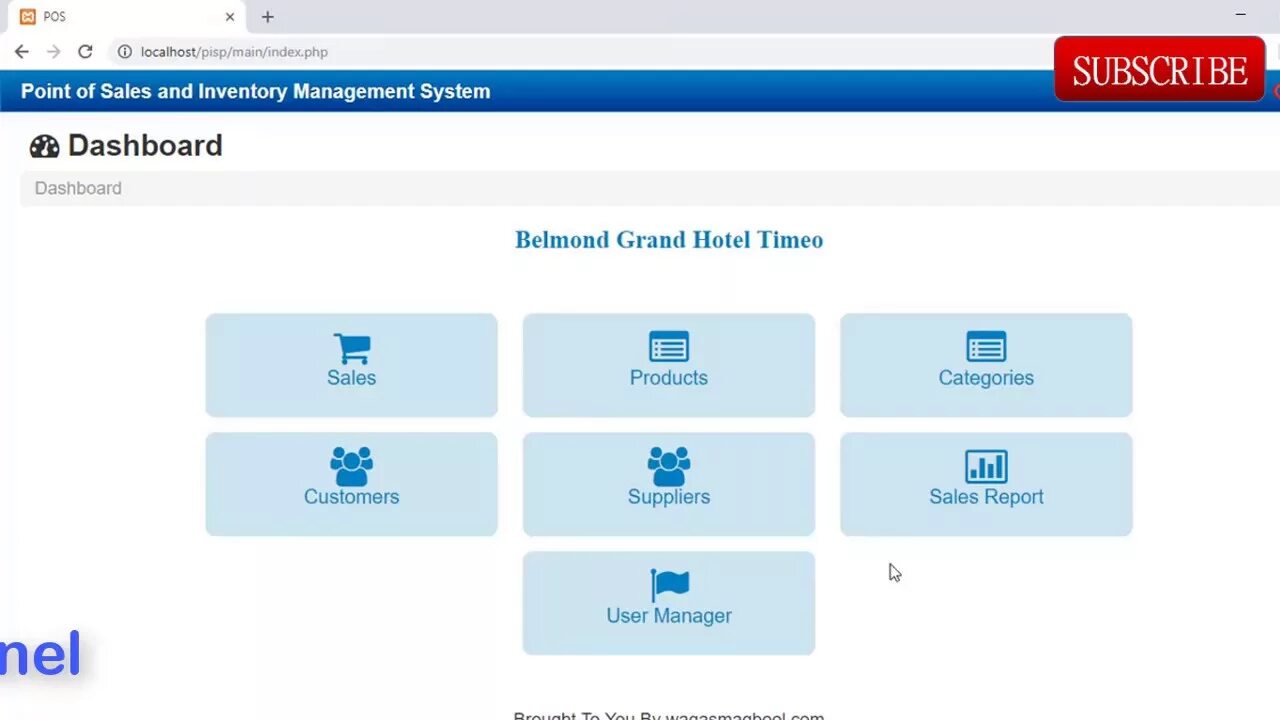Click the Products label text
Image resolution: width=1280 pixels, height=720 pixels.
coord(668,378)
